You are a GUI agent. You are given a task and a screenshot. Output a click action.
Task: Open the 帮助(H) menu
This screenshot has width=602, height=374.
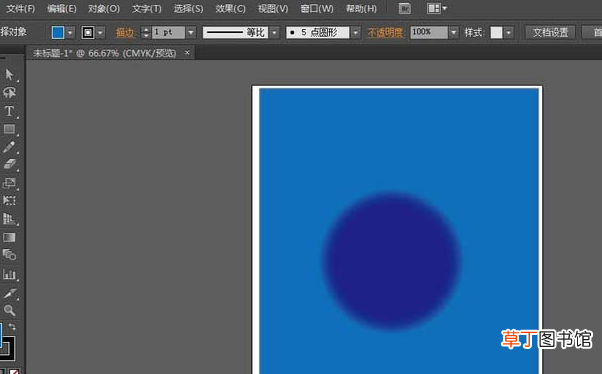(361, 8)
